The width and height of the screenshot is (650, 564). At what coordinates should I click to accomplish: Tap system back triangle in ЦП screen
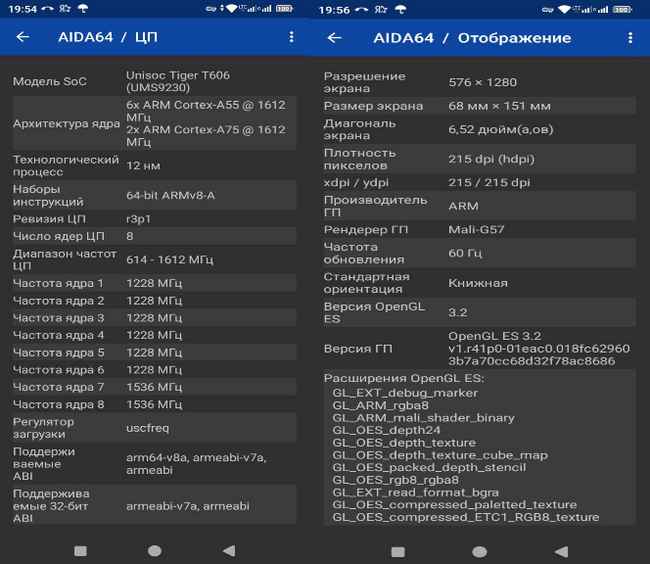coord(229,551)
